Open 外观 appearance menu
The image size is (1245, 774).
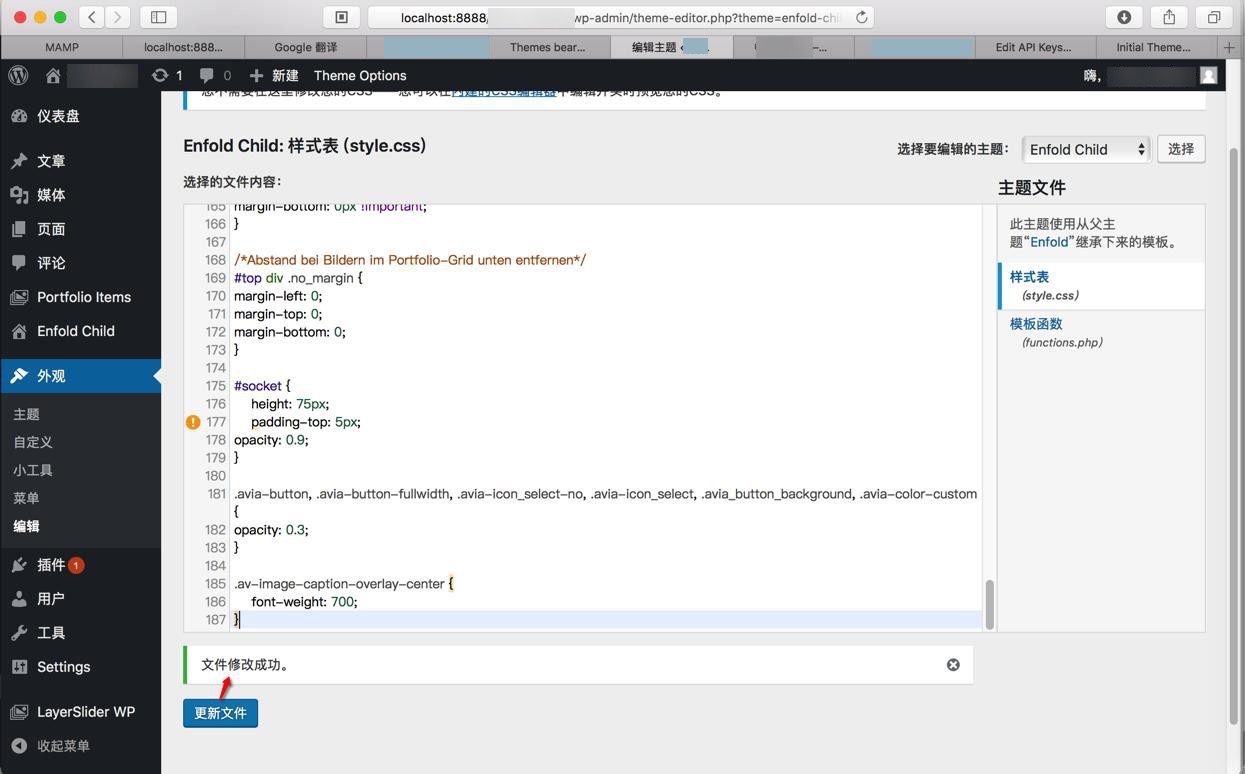pos(80,376)
